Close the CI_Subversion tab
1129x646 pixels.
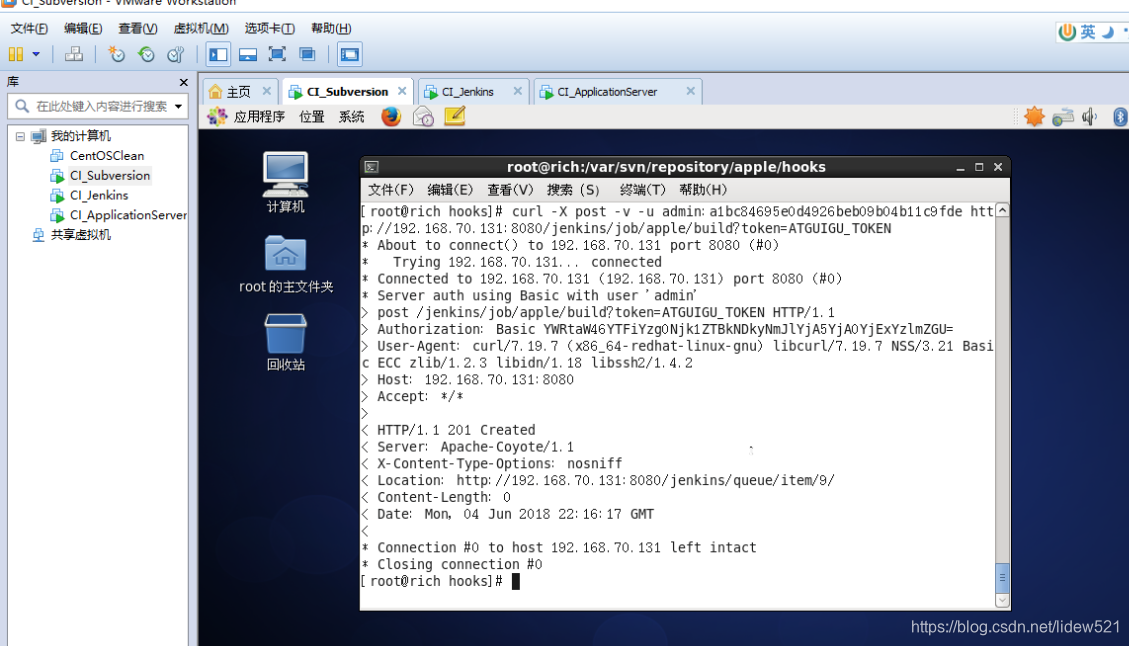pos(402,91)
